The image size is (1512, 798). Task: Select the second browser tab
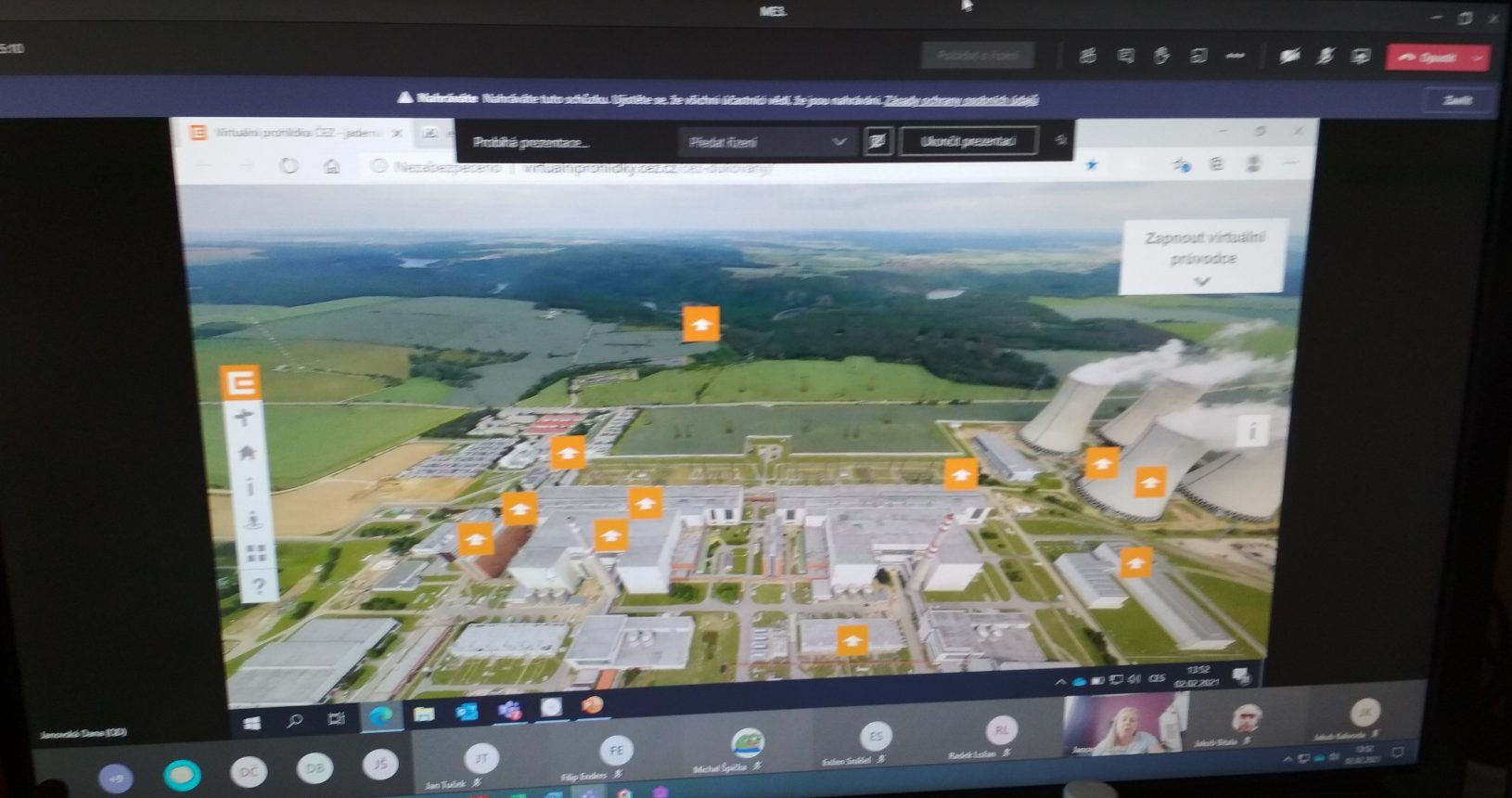point(432,134)
